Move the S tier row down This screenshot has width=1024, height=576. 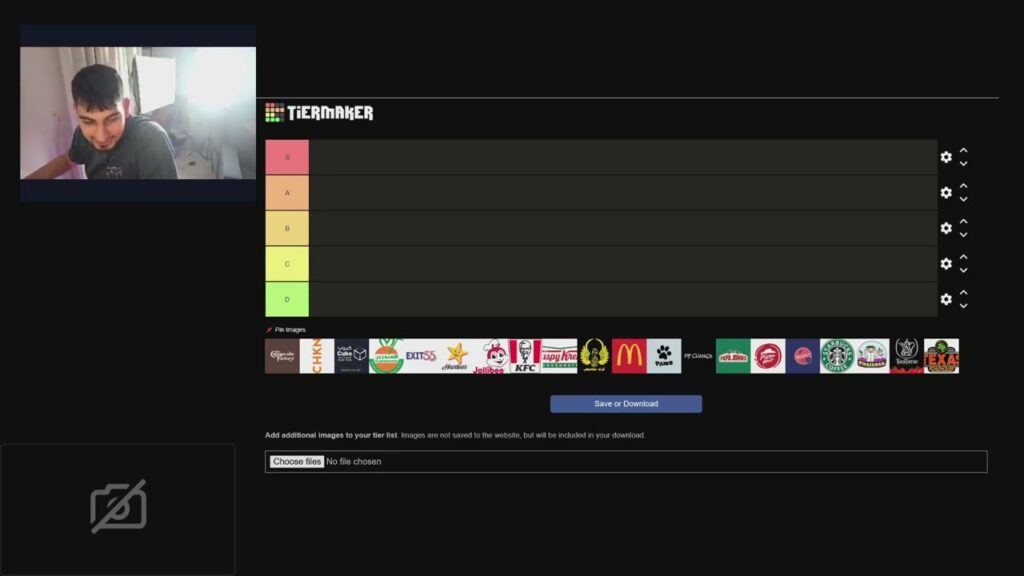tap(963, 164)
